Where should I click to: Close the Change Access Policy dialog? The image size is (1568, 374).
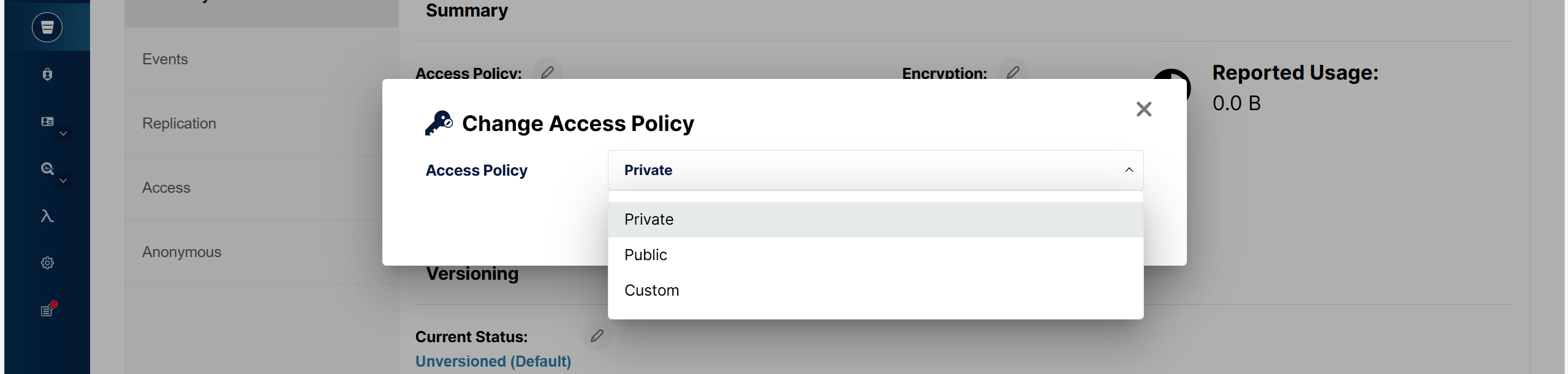pyautogui.click(x=1143, y=109)
